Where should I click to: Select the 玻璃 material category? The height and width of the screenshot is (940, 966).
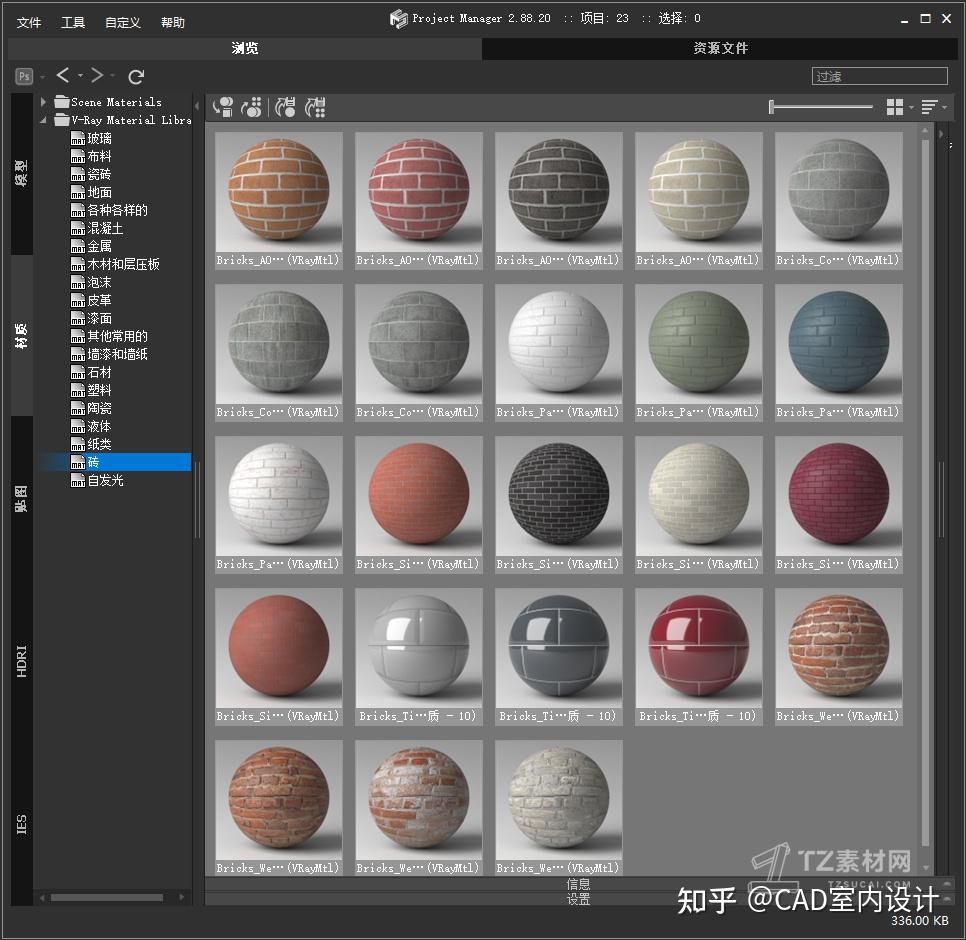click(101, 138)
